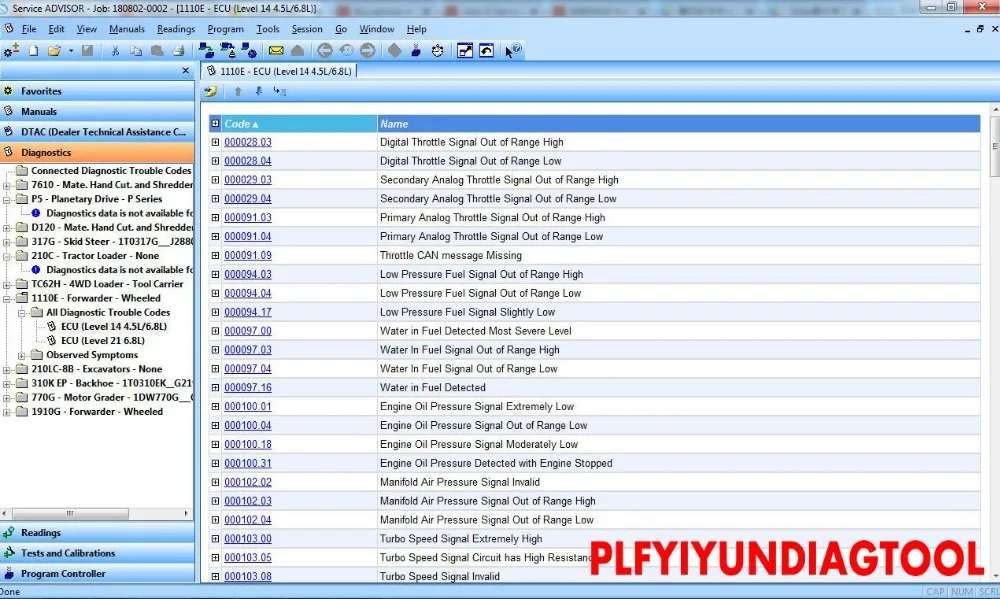Click the Print toolbar icon
The width and height of the screenshot is (1000, 599).
pyautogui.click(x=178, y=51)
